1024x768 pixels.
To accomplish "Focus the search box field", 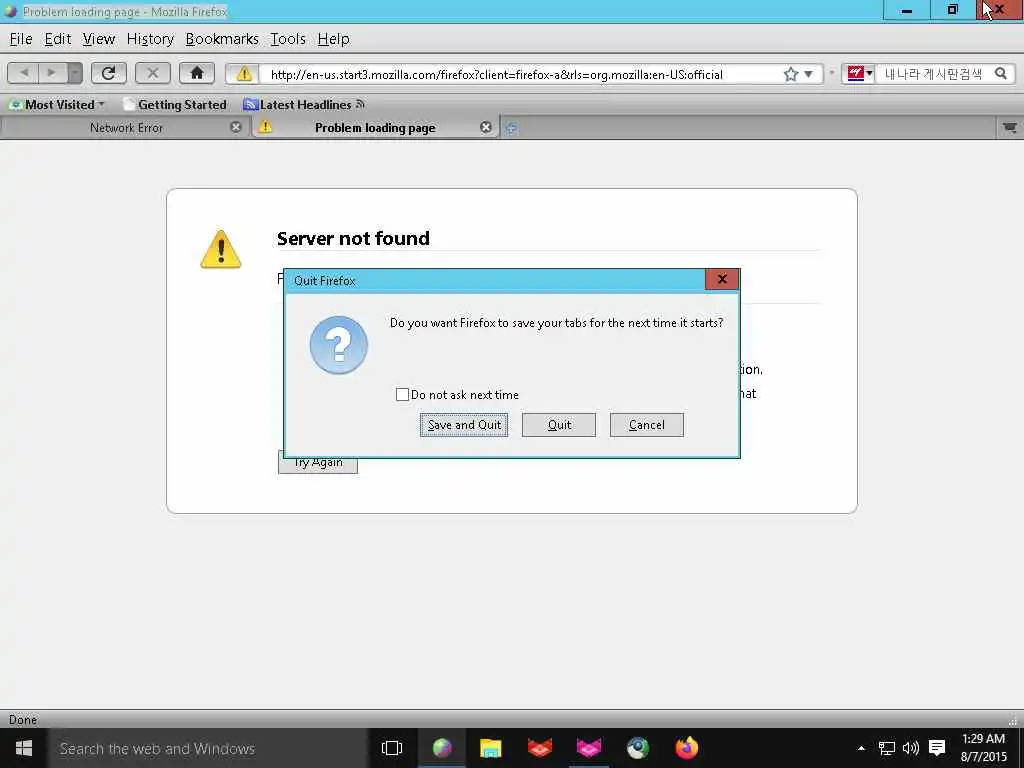I will tap(933, 74).
